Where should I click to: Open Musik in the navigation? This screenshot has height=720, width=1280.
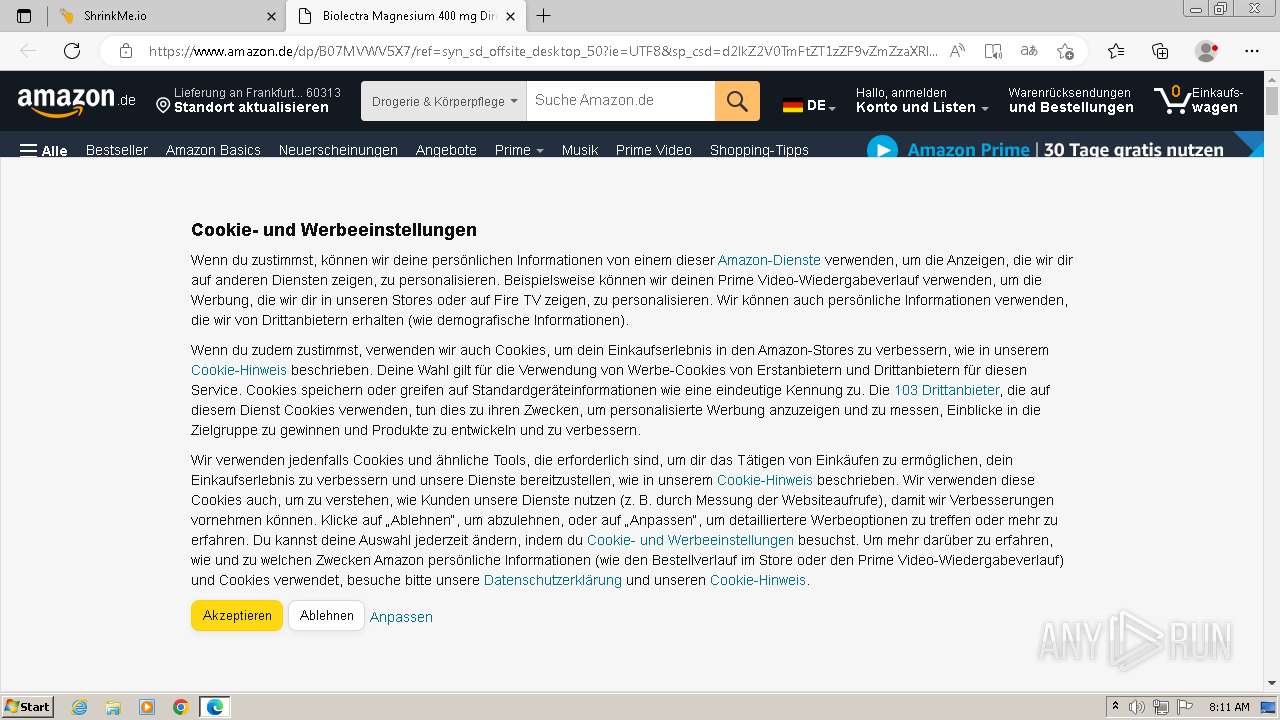[580, 150]
